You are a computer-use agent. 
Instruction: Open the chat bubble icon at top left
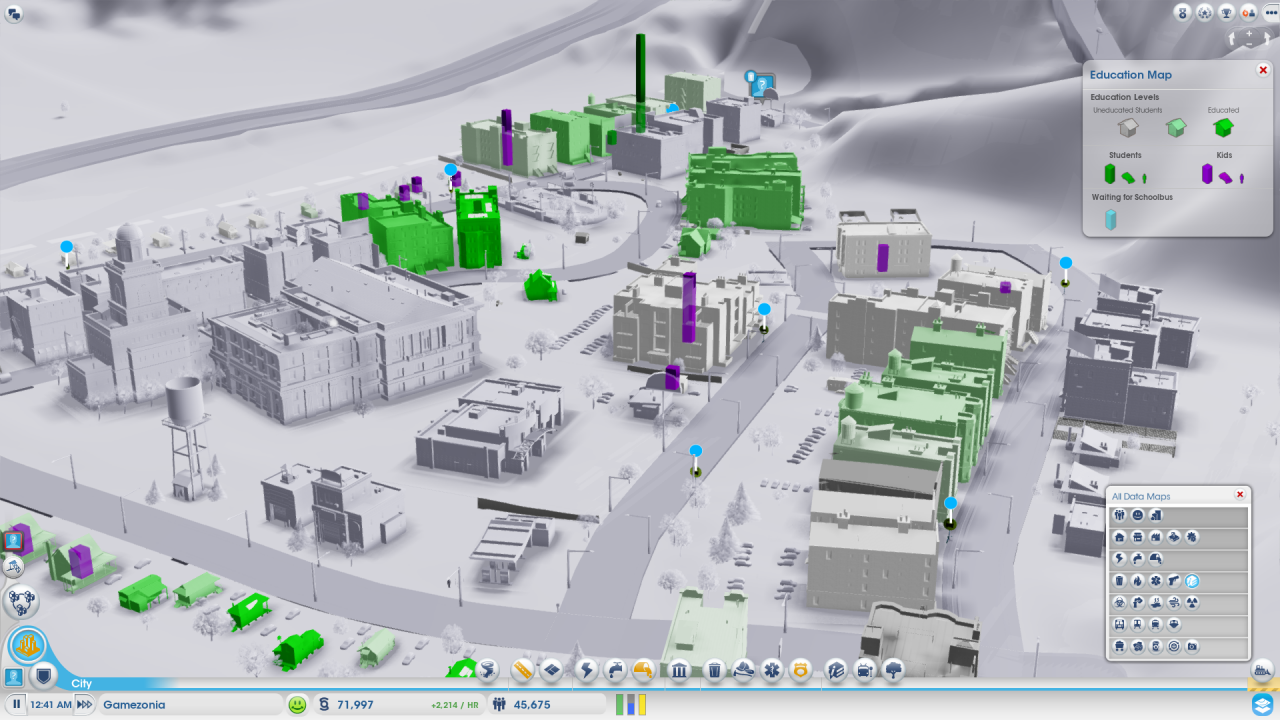(x=13, y=14)
